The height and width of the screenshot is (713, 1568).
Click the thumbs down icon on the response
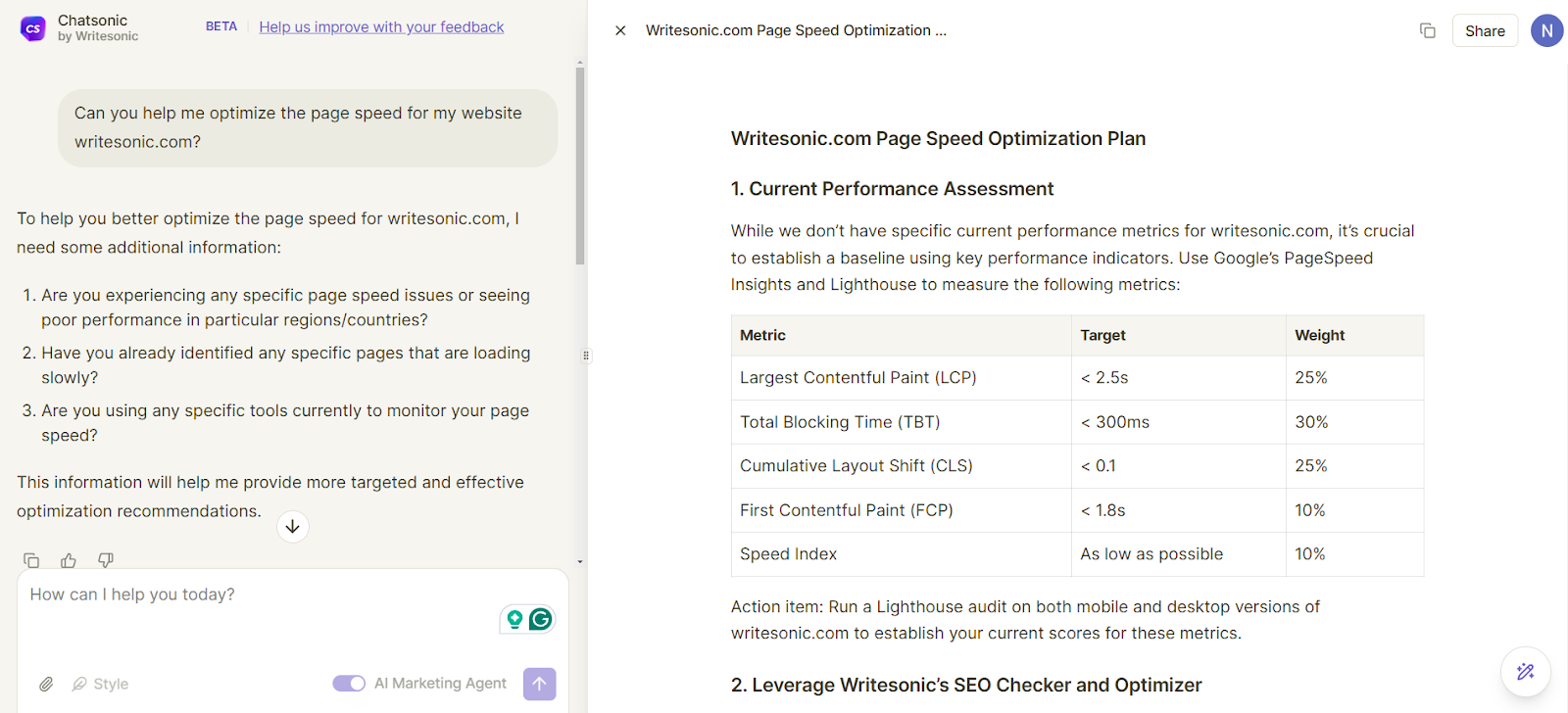106,560
